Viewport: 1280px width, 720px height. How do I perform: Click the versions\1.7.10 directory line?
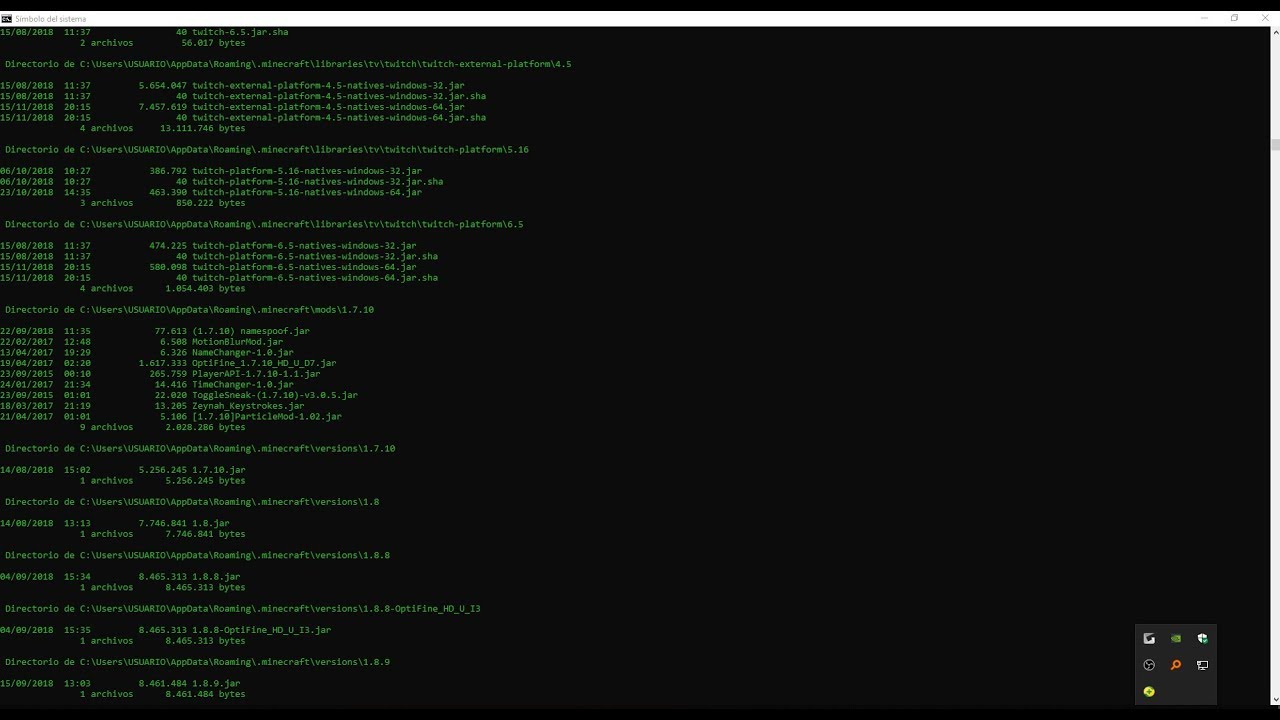click(x=200, y=449)
